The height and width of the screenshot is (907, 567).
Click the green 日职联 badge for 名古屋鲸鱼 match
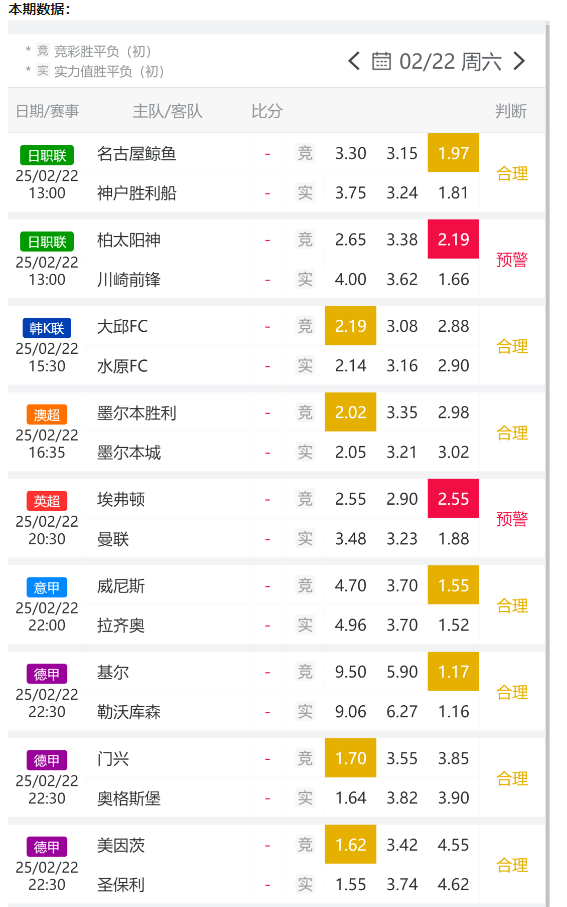[47, 156]
